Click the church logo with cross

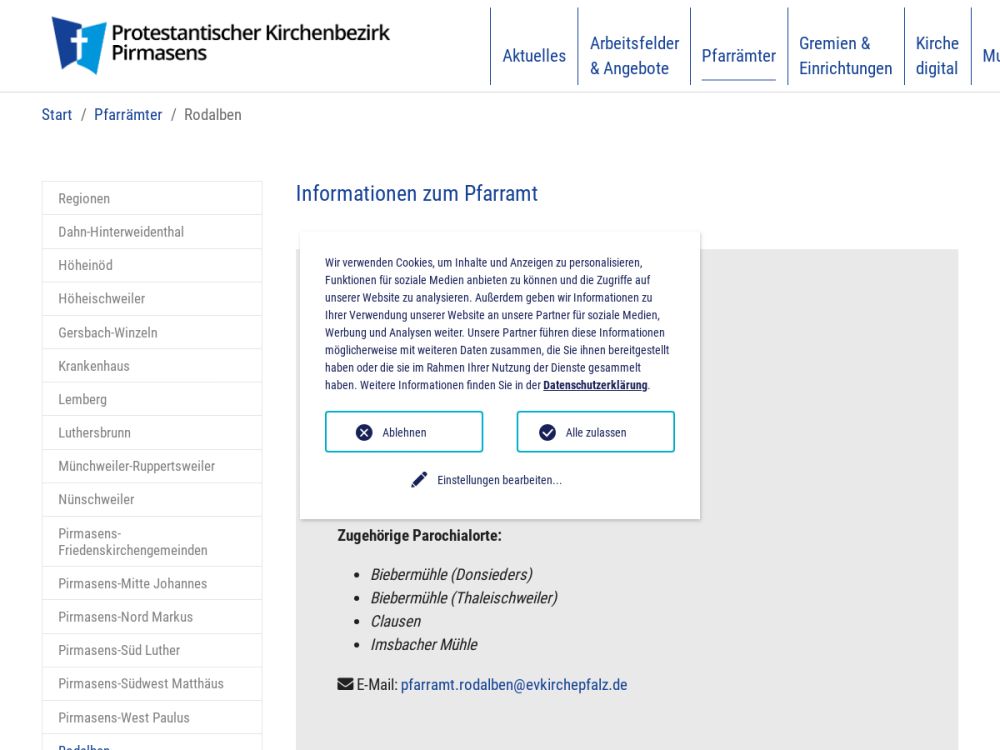(78, 45)
